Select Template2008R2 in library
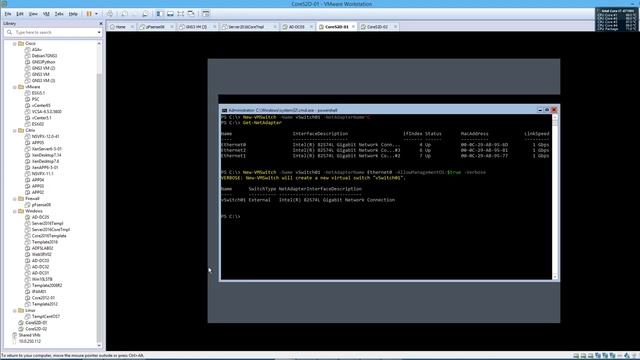Screen dimensions: 640x360 tap(47, 285)
